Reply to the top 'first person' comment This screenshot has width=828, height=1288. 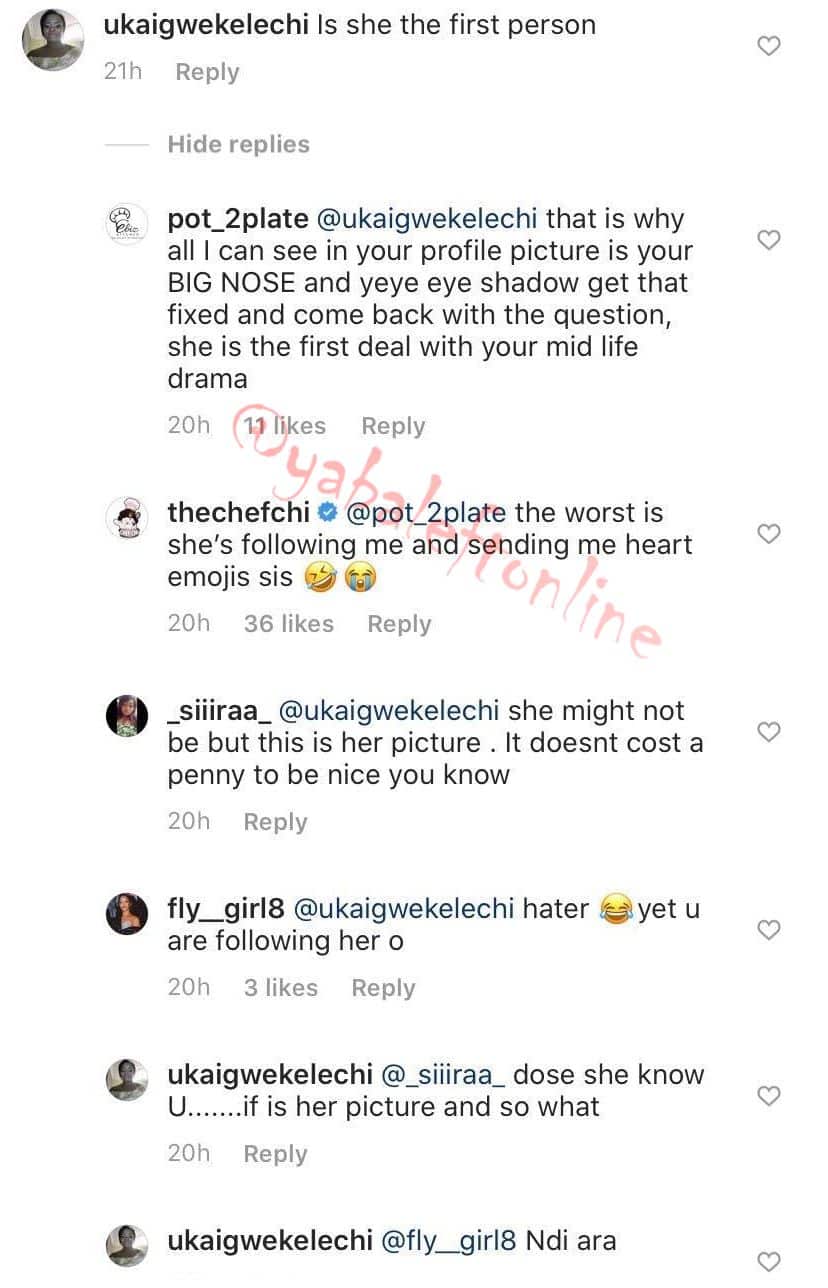coord(207,72)
